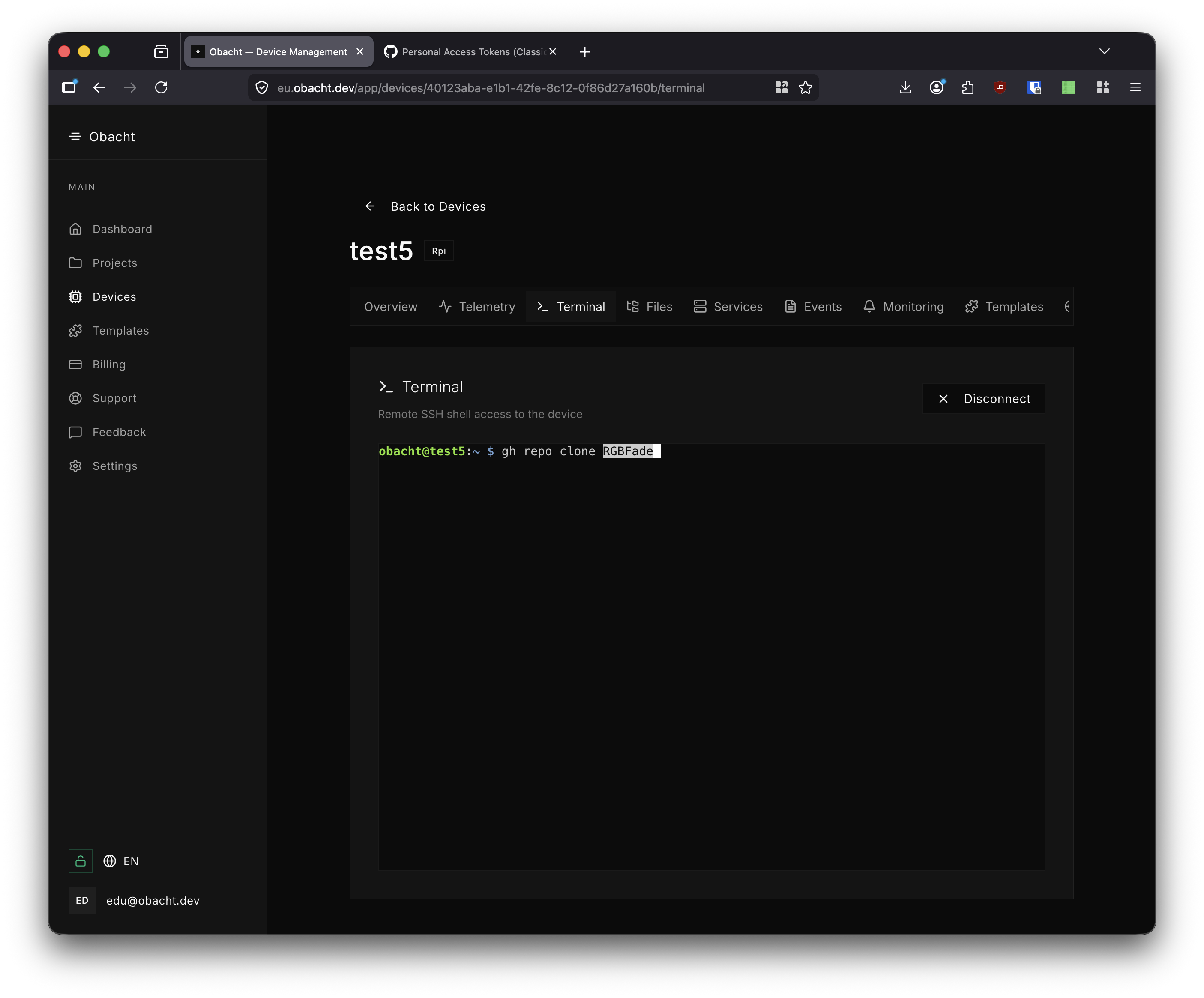Open a new browser tab
The image size is (1204, 998).
[x=585, y=52]
